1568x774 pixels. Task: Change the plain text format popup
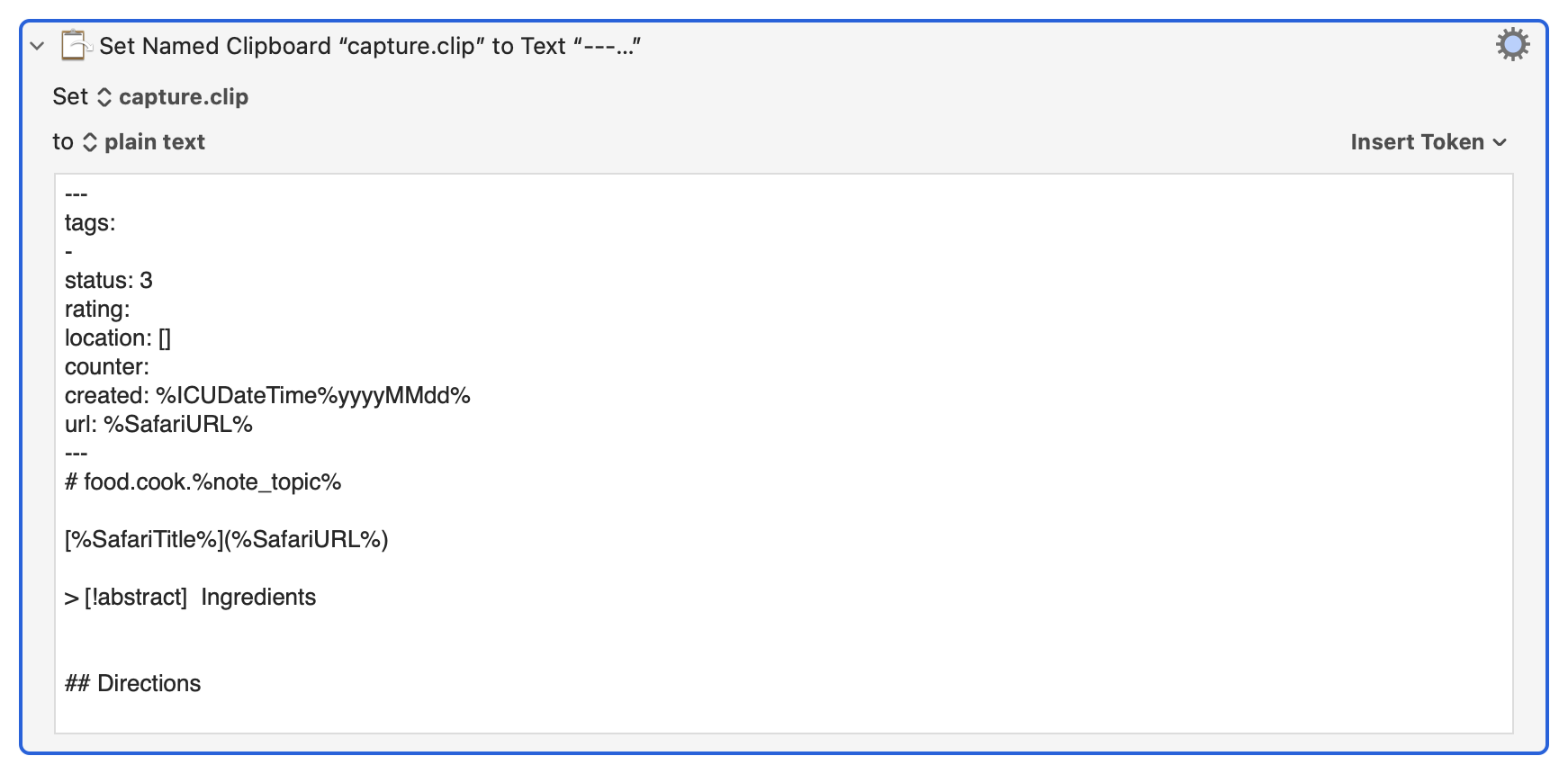pos(144,142)
